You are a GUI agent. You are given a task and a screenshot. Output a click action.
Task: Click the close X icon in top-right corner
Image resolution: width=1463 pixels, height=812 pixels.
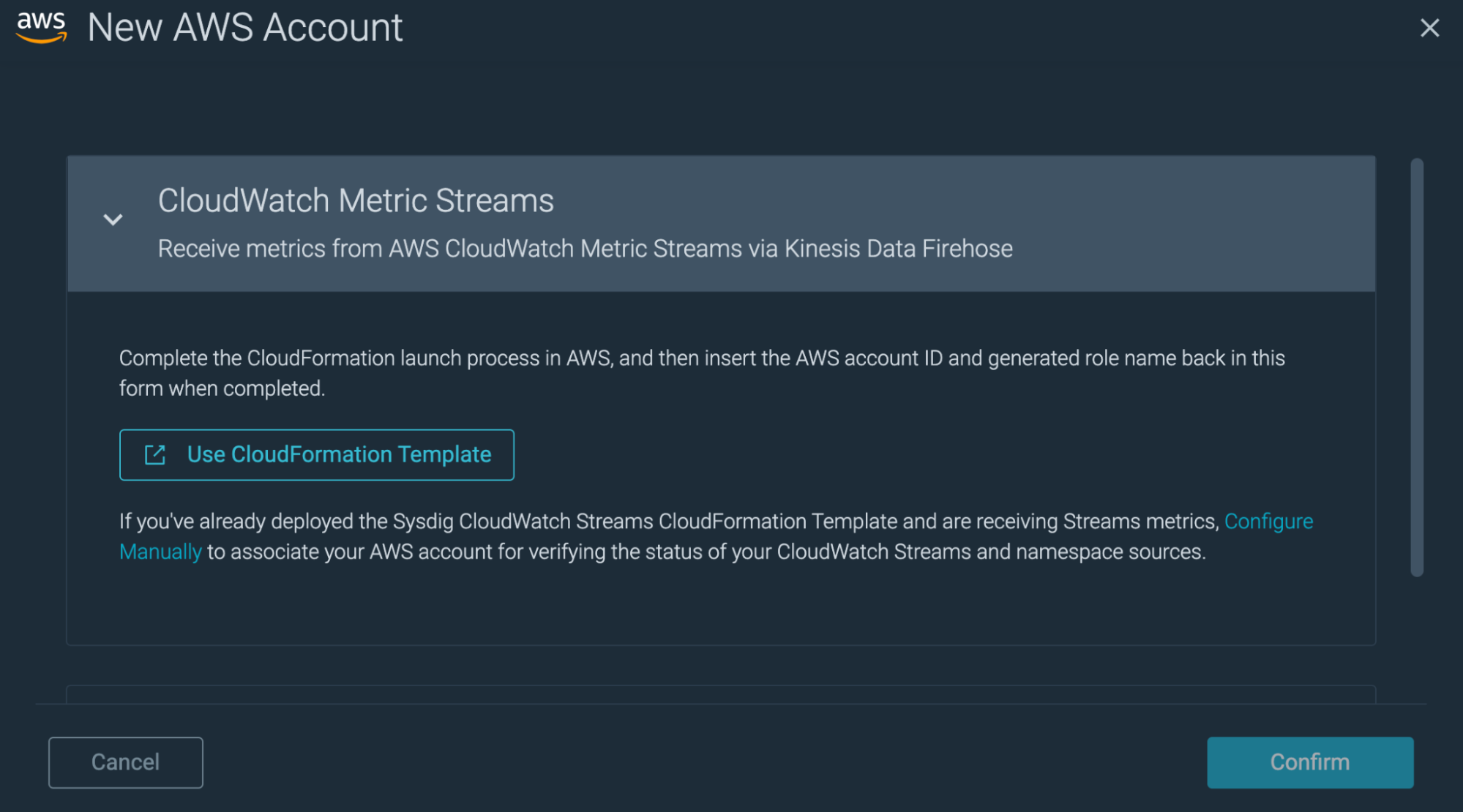click(1429, 27)
